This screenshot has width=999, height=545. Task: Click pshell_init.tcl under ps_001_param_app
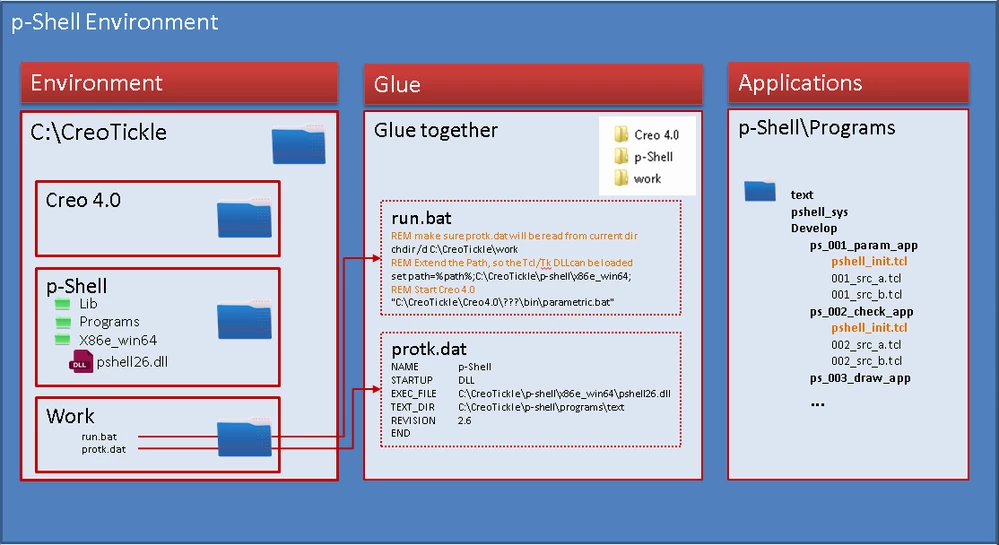click(x=869, y=261)
